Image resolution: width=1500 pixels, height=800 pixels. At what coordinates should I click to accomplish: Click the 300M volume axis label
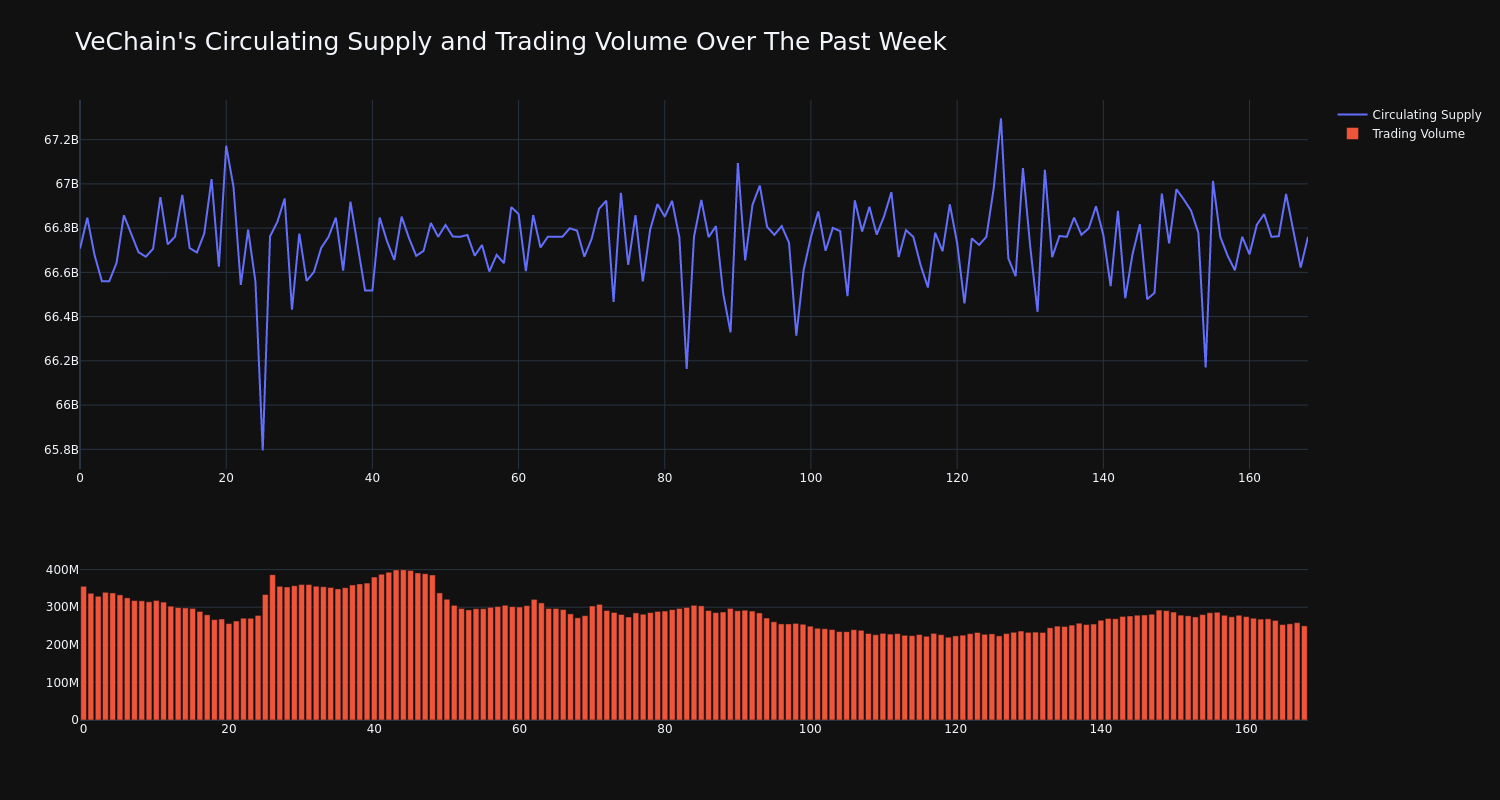pos(61,607)
